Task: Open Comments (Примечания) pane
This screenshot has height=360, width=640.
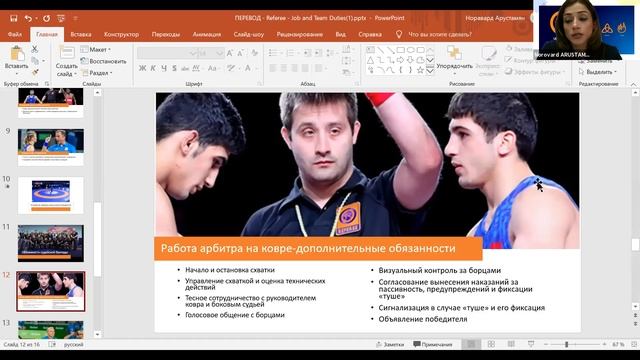Action: pos(433,344)
